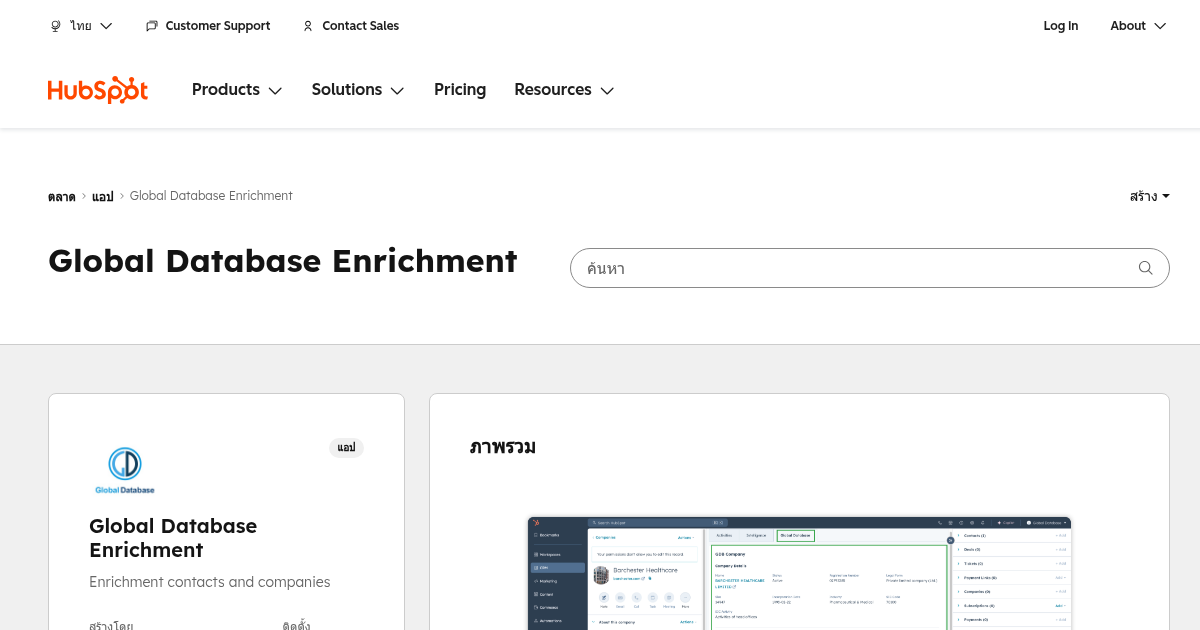Expand the Solutions menu

click(x=358, y=90)
